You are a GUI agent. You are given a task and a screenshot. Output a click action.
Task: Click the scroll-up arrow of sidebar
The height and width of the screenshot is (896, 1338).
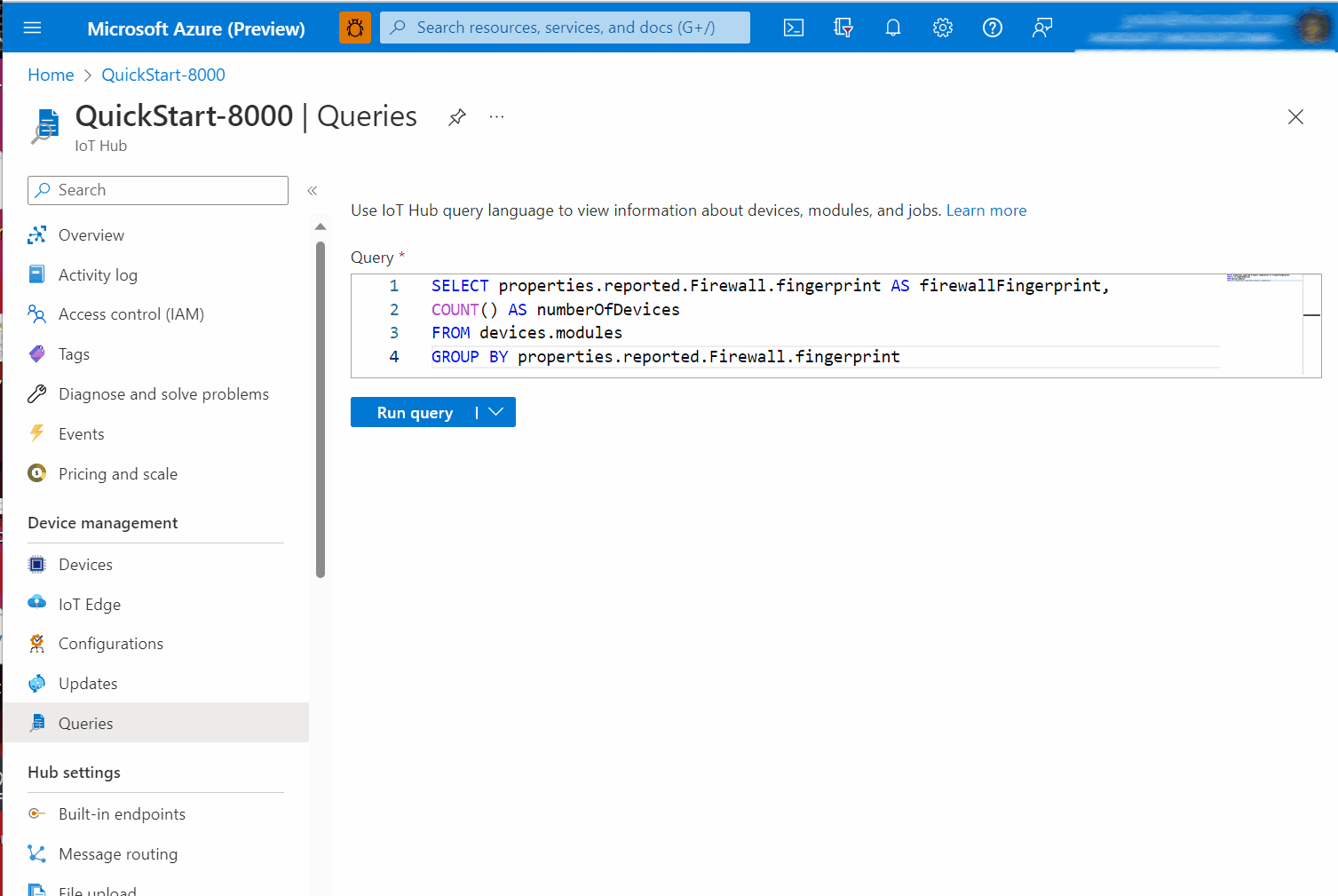321,226
